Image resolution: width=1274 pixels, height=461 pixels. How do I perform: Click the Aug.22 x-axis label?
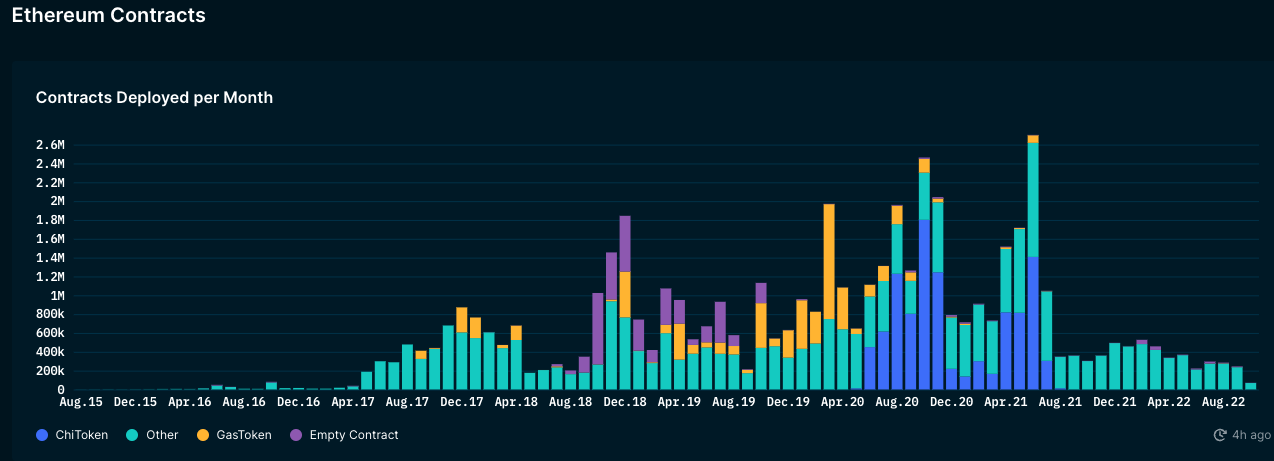point(1222,402)
